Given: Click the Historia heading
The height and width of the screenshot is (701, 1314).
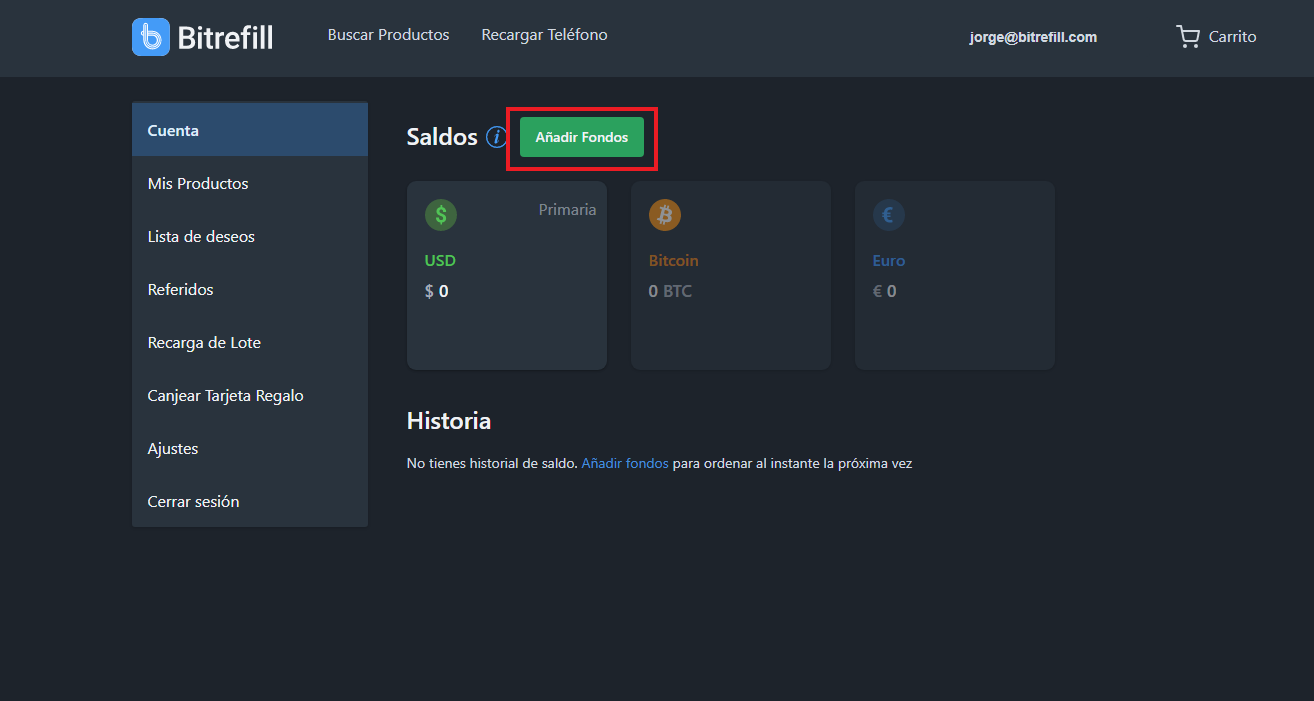Looking at the screenshot, I should click(449, 421).
